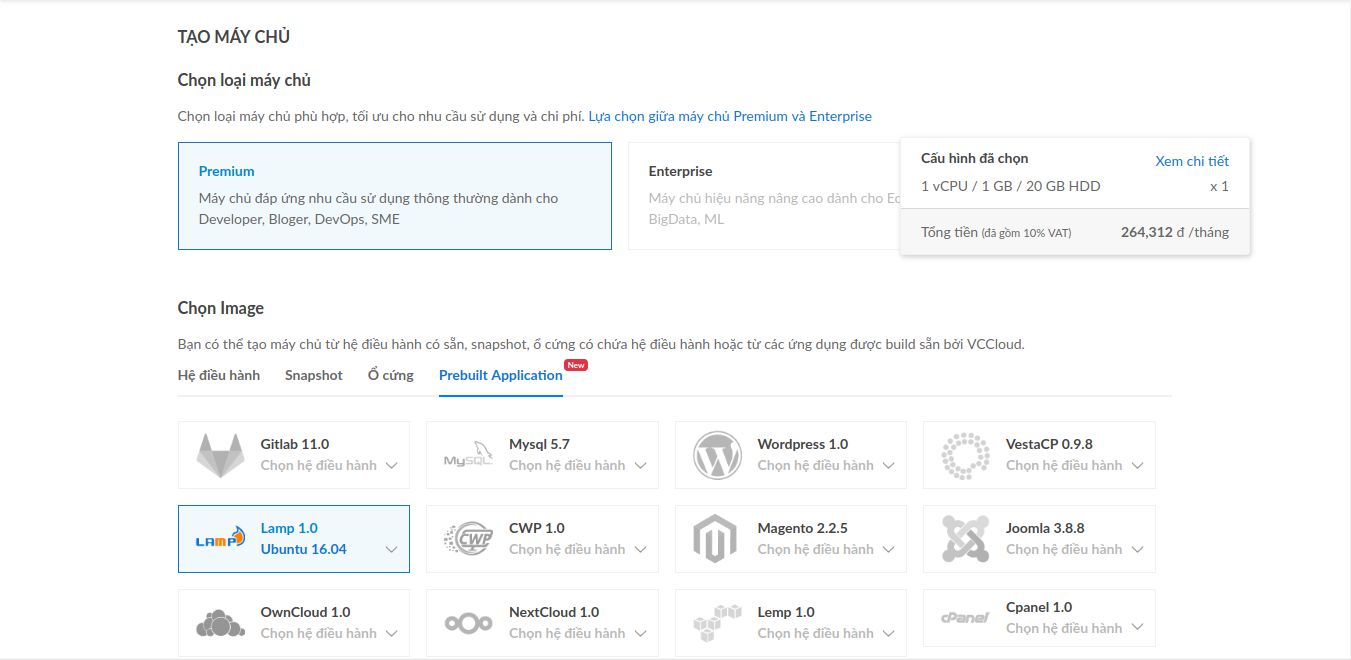This screenshot has width=1351, height=660.
Task: Switch to the Ổ cứng tab
Action: pyautogui.click(x=390, y=375)
